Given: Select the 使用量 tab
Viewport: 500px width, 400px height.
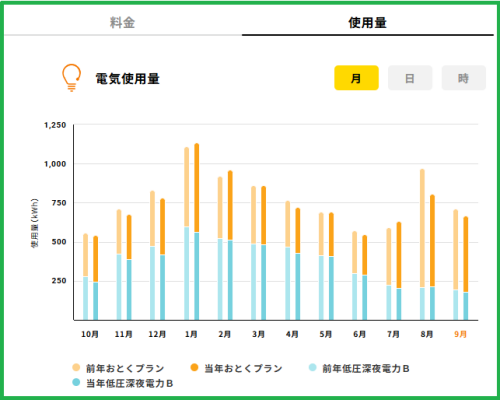Looking at the screenshot, I should (x=367, y=23).
